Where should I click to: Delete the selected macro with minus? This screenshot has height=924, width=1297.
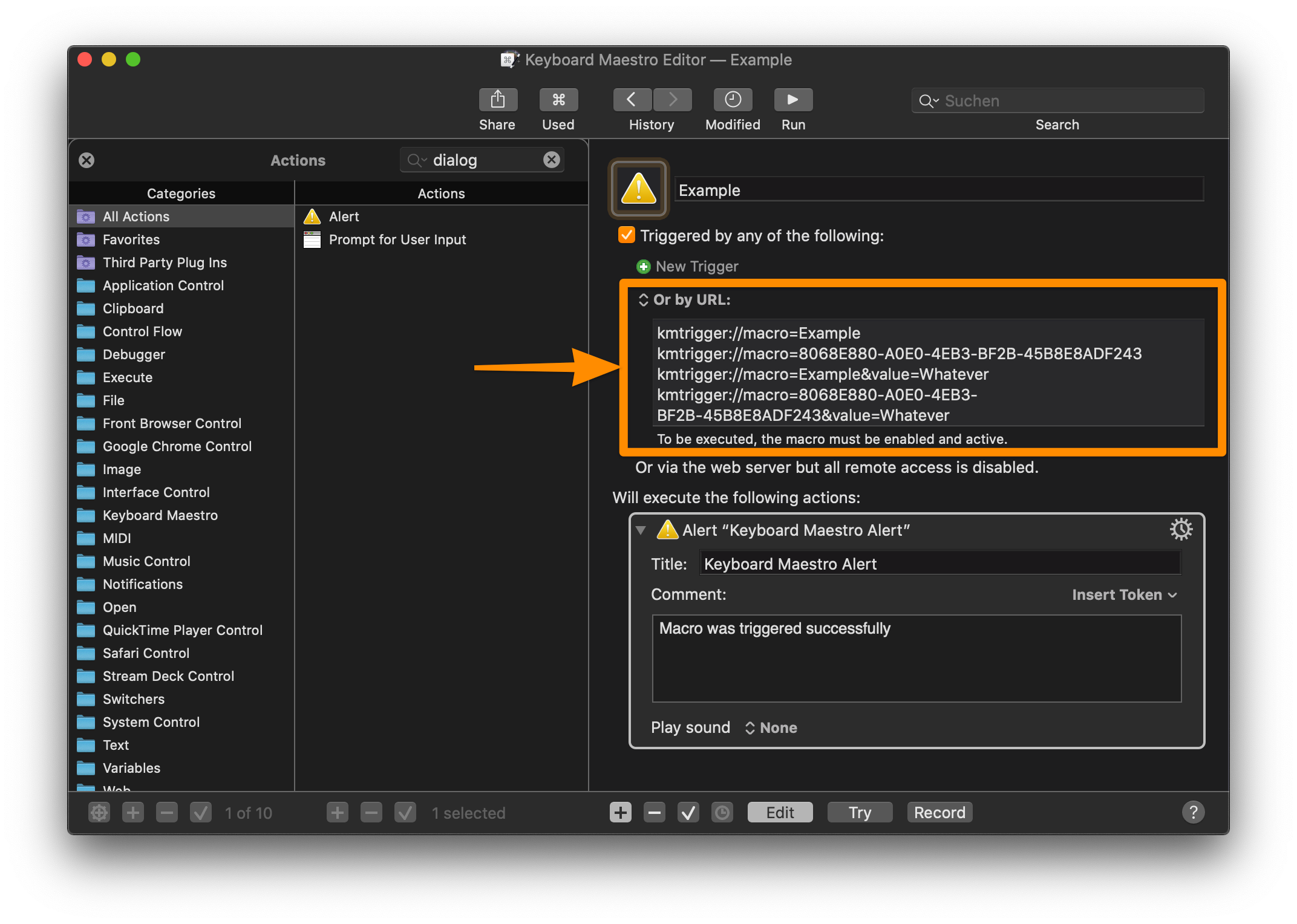[371, 813]
